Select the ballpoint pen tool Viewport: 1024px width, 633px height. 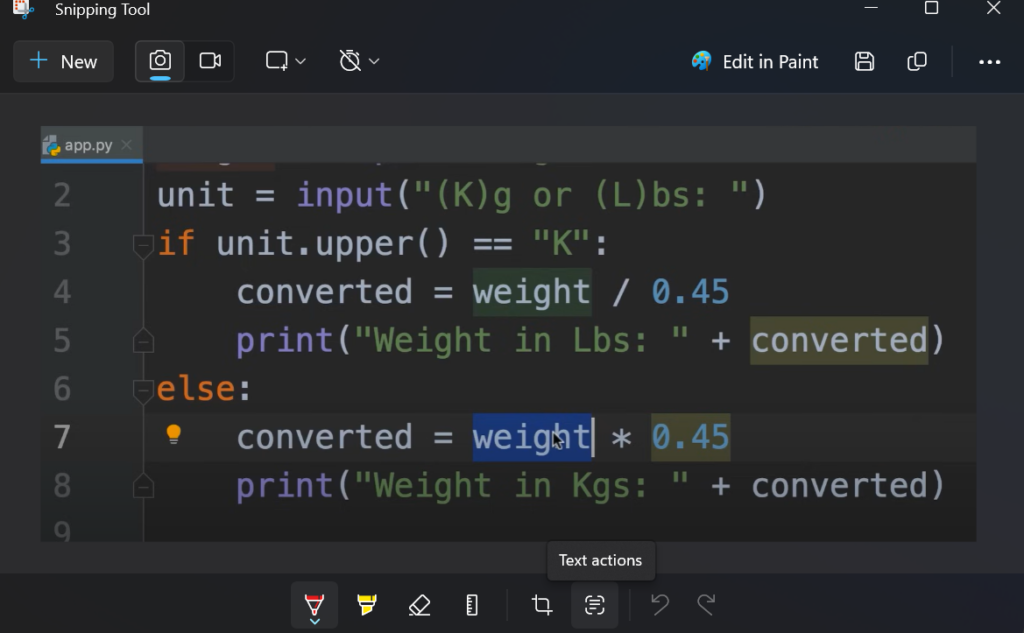[314, 603]
